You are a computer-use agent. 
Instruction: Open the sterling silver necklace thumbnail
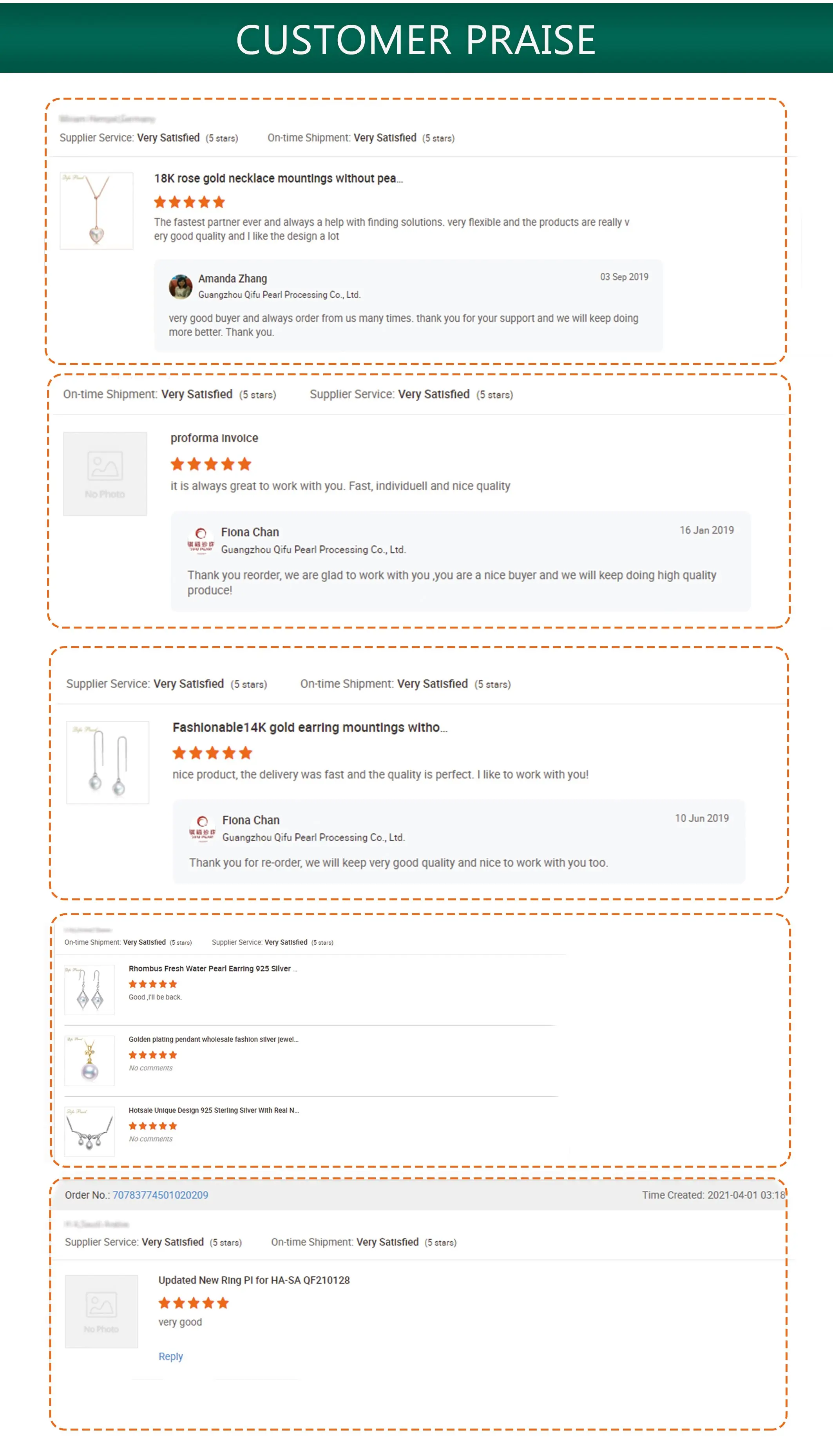[89, 1132]
